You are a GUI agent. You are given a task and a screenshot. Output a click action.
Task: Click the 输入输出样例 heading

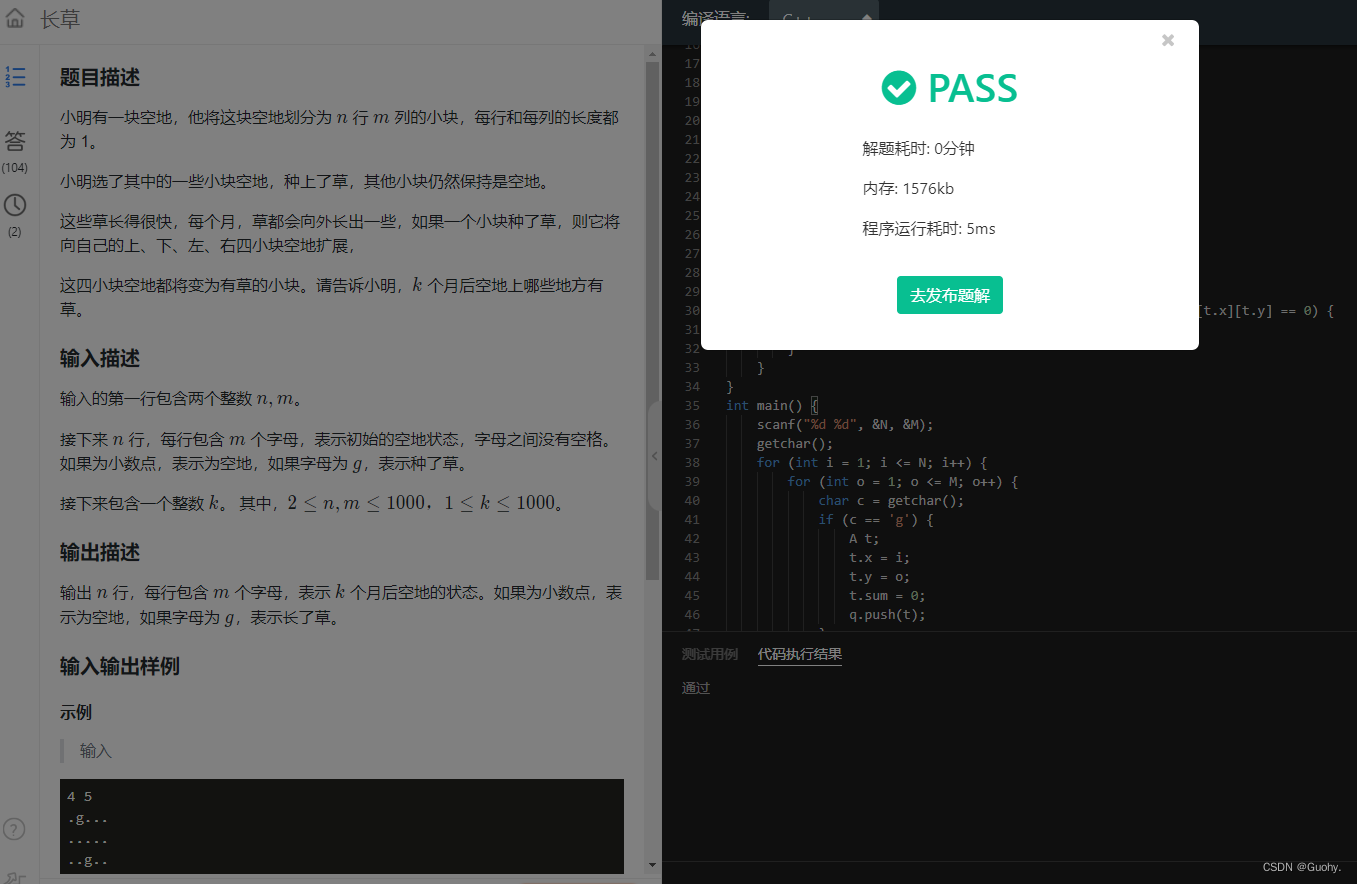(x=120, y=666)
